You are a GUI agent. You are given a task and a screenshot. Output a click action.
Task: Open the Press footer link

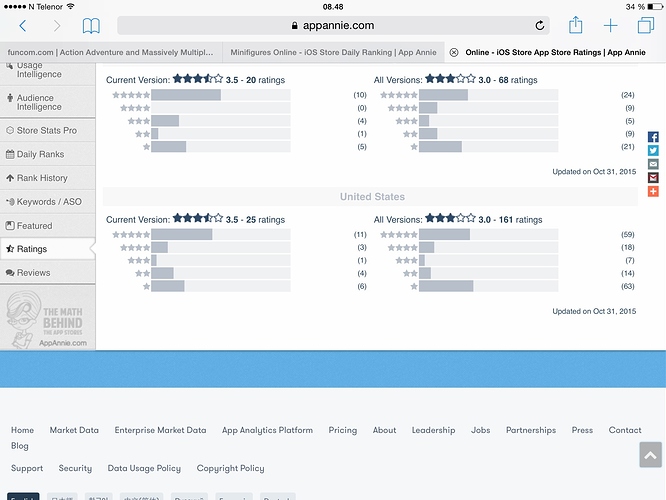coord(582,430)
